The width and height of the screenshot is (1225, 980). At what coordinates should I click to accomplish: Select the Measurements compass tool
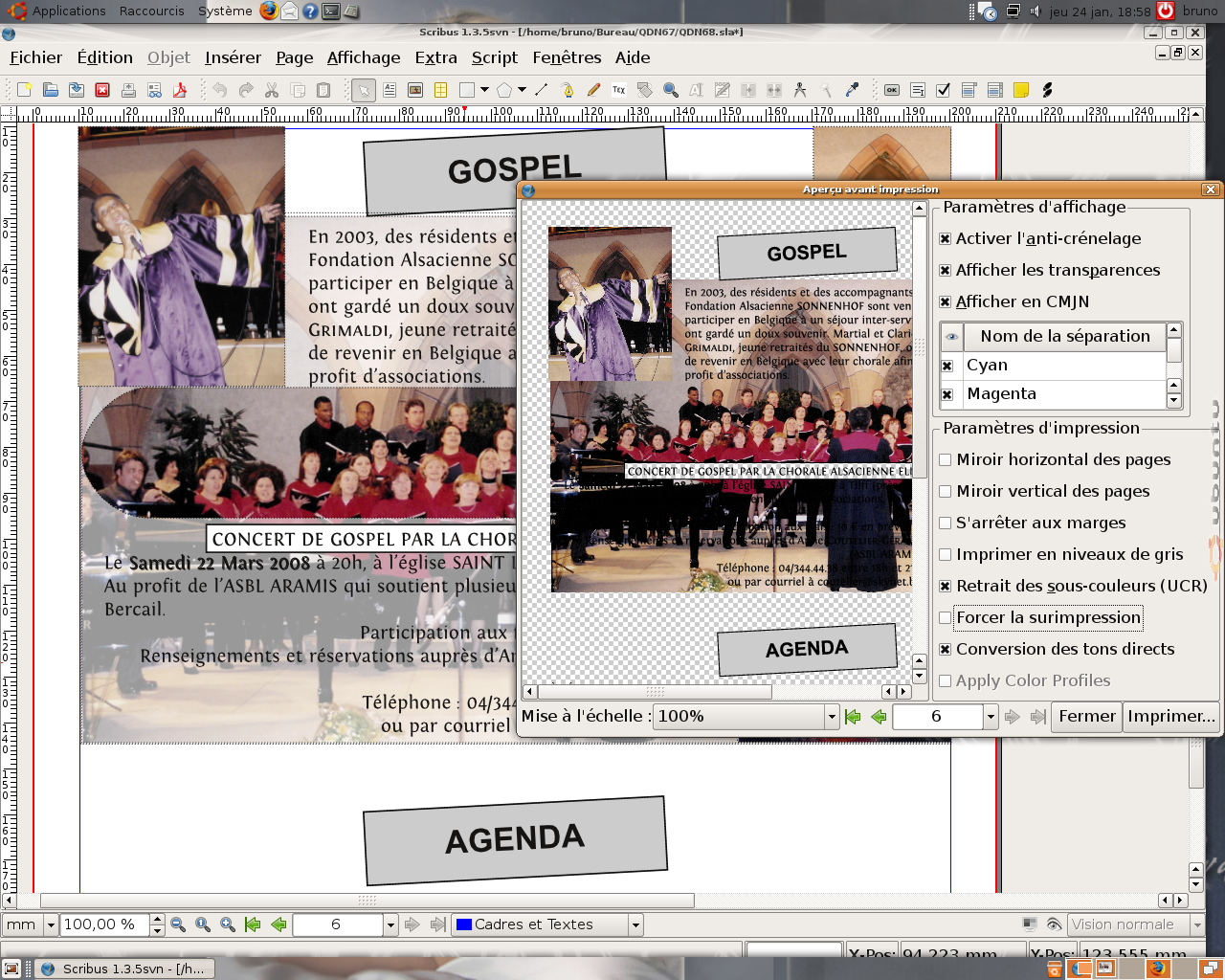800,90
